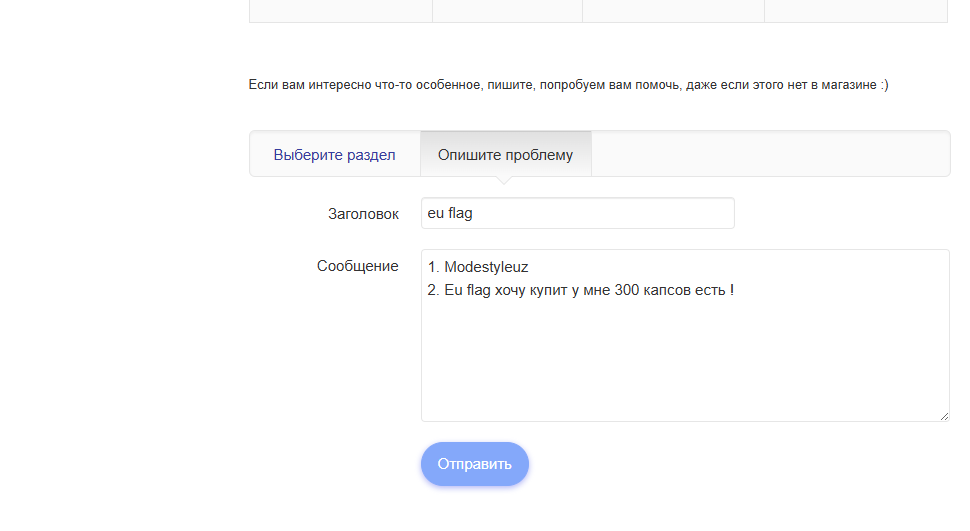Click the Отправить button

(474, 464)
